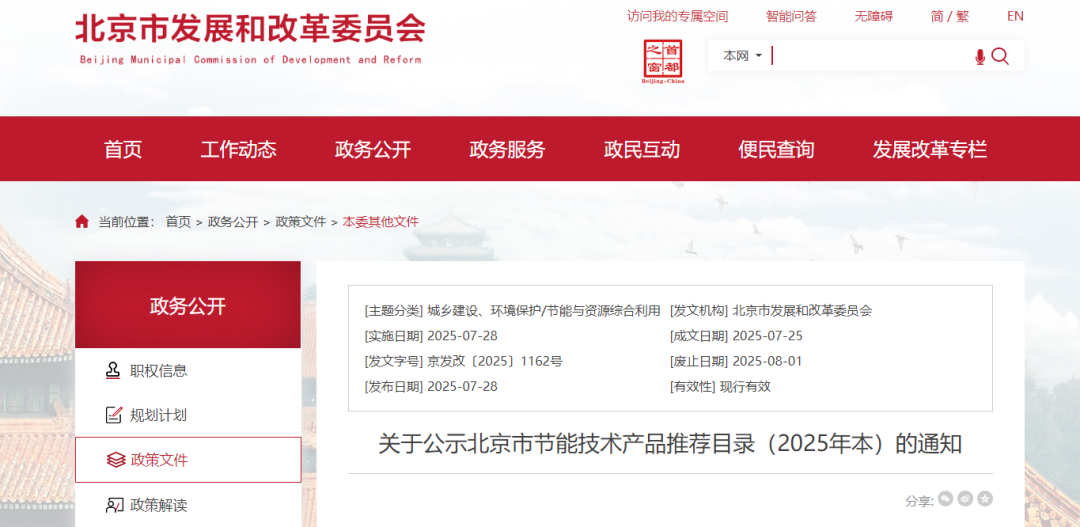
Task: Click breadcrumb link 政务公开
Action: (x=233, y=222)
